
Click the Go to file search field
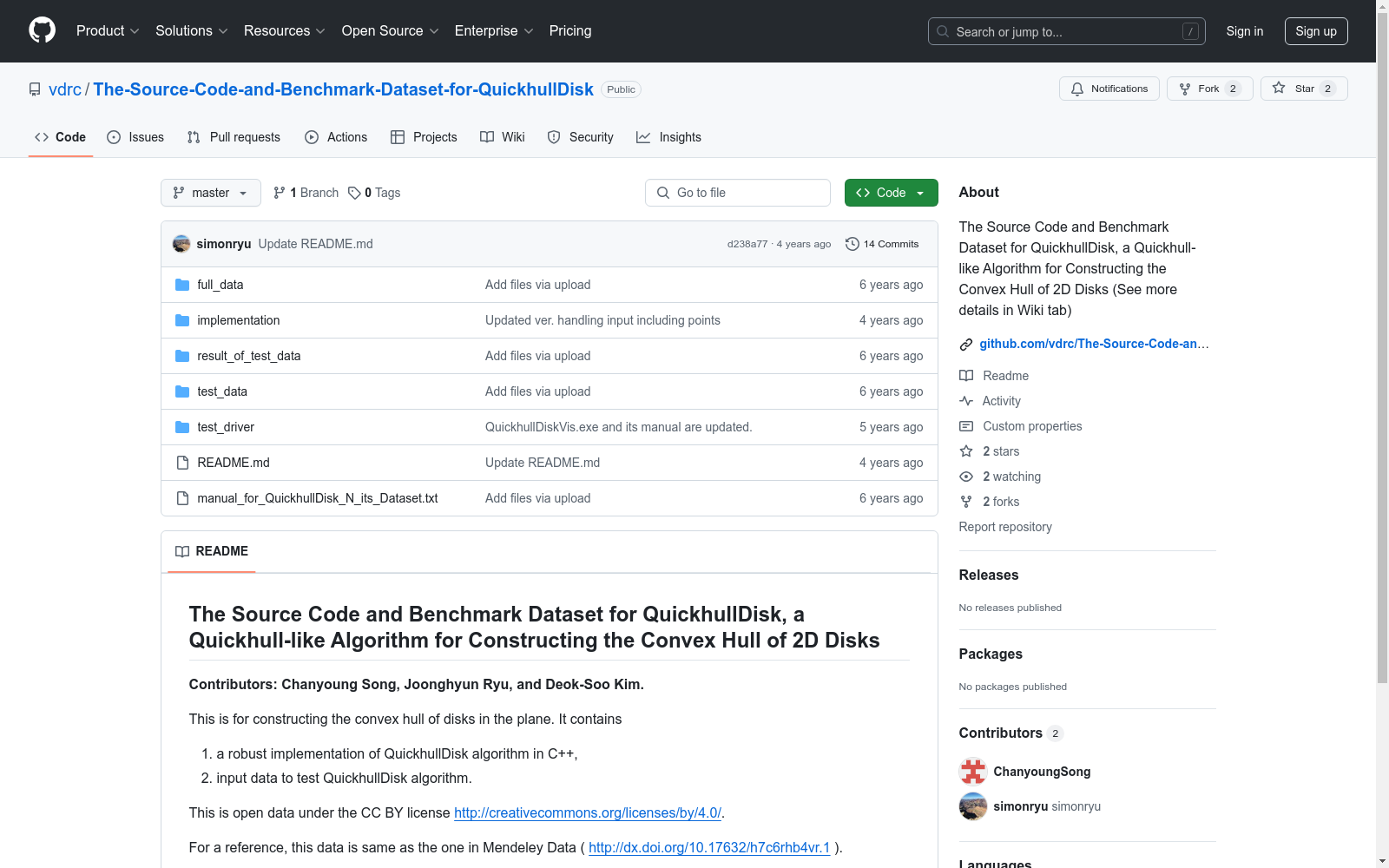tap(738, 193)
